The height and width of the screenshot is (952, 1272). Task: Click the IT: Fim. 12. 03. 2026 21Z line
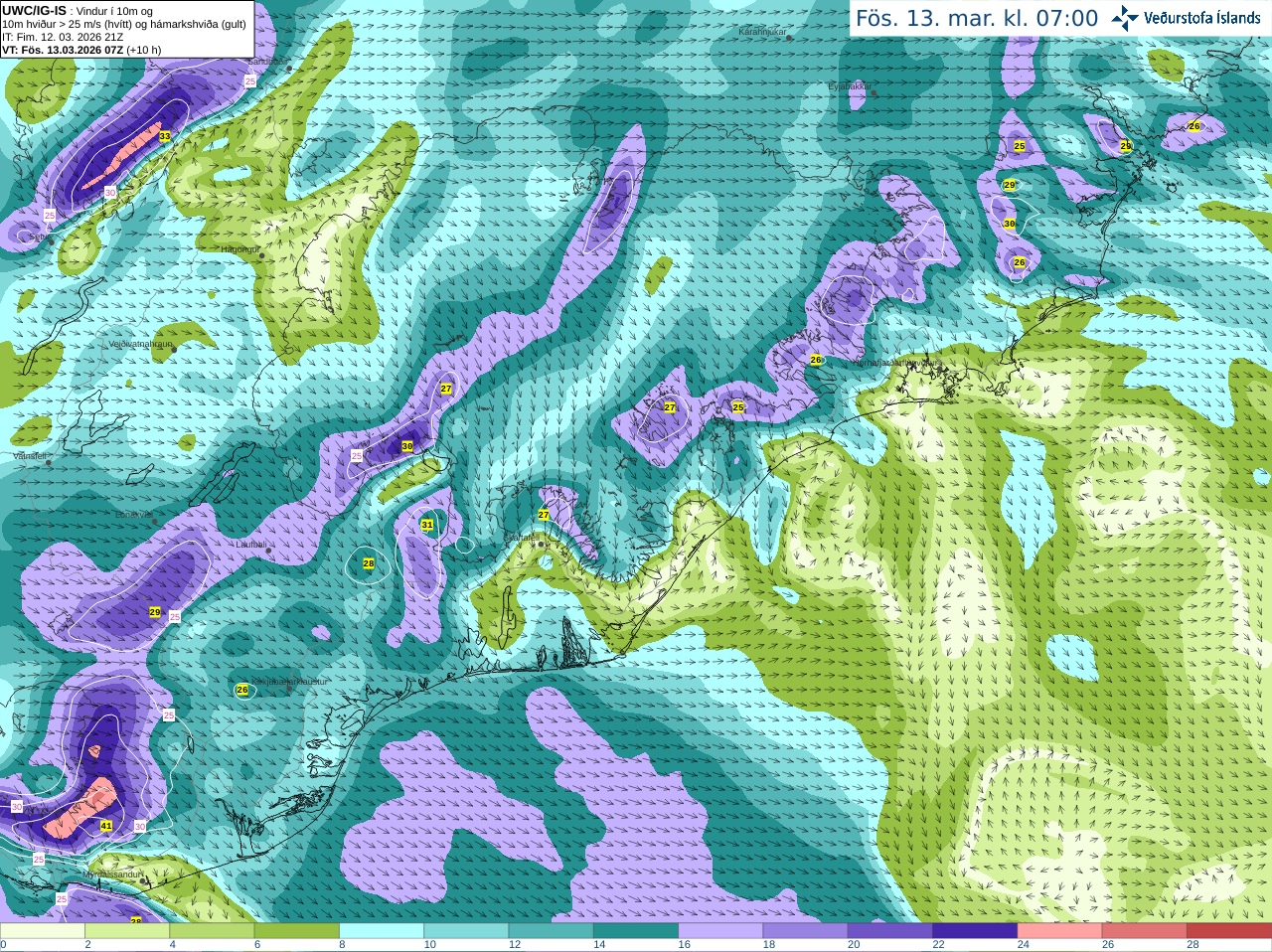tap(63, 37)
